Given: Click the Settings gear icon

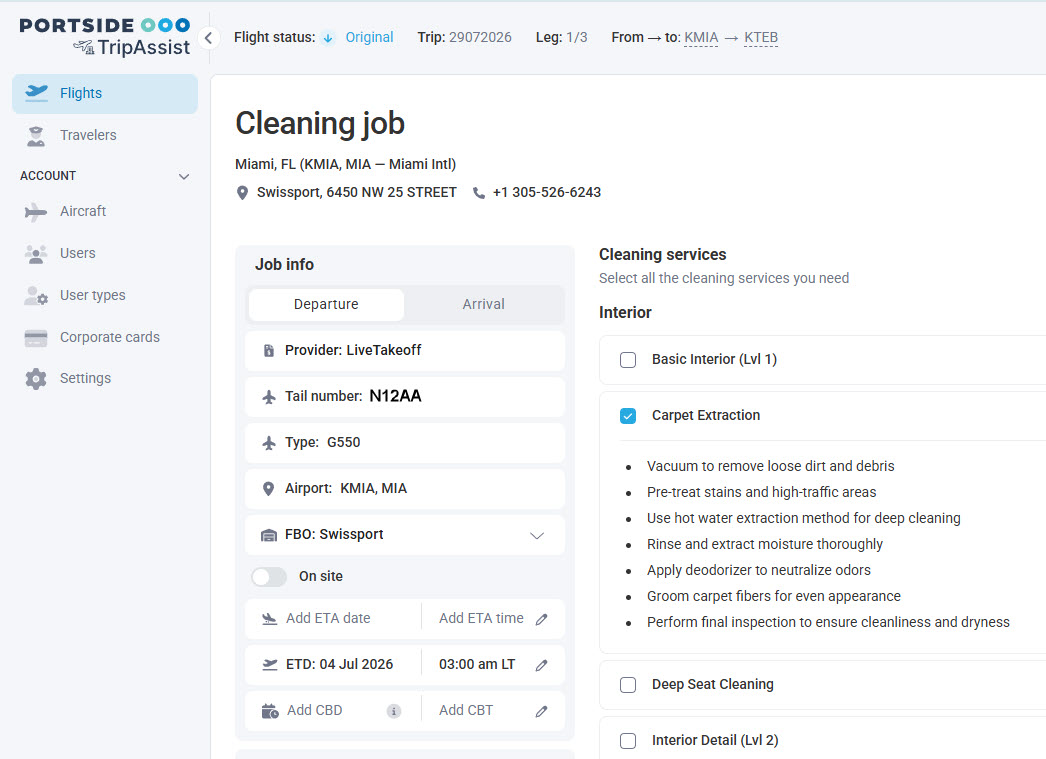Looking at the screenshot, I should click(36, 379).
